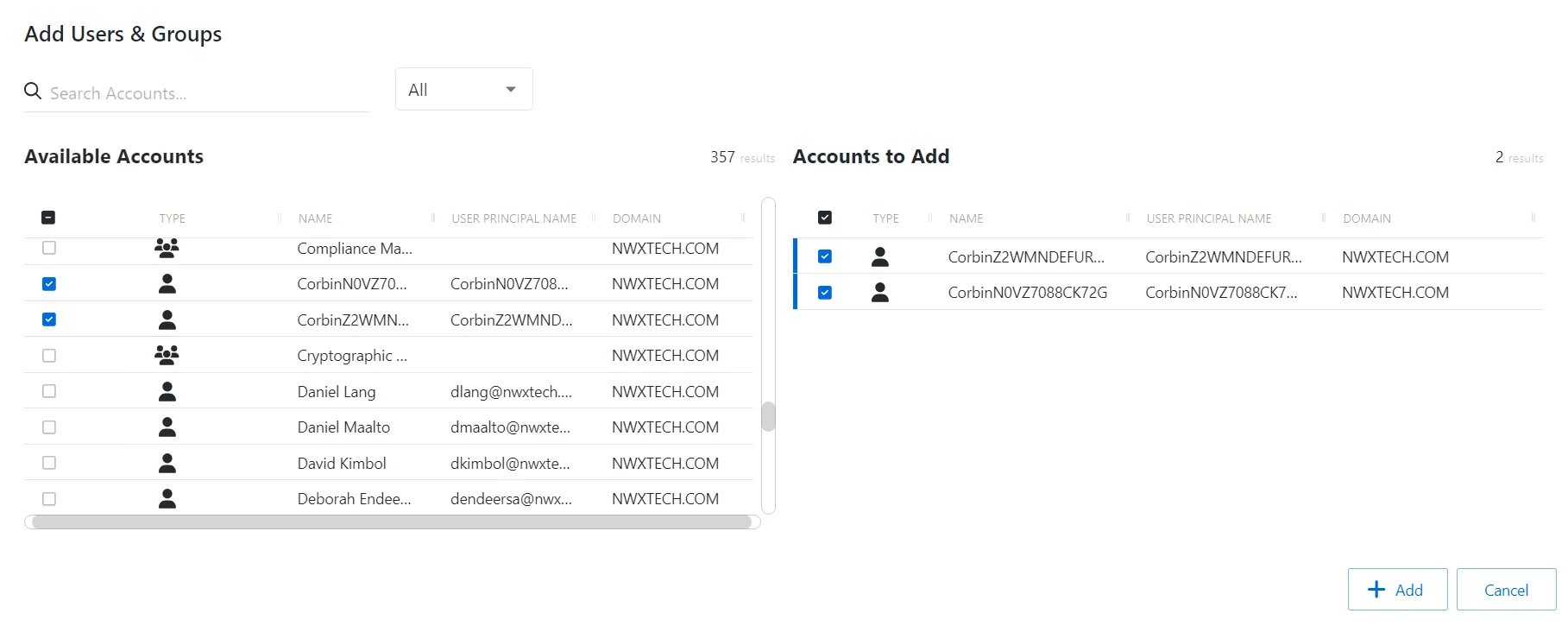Click the Cryptographic group icon
This screenshot has height=626, width=1568.
pos(167,355)
